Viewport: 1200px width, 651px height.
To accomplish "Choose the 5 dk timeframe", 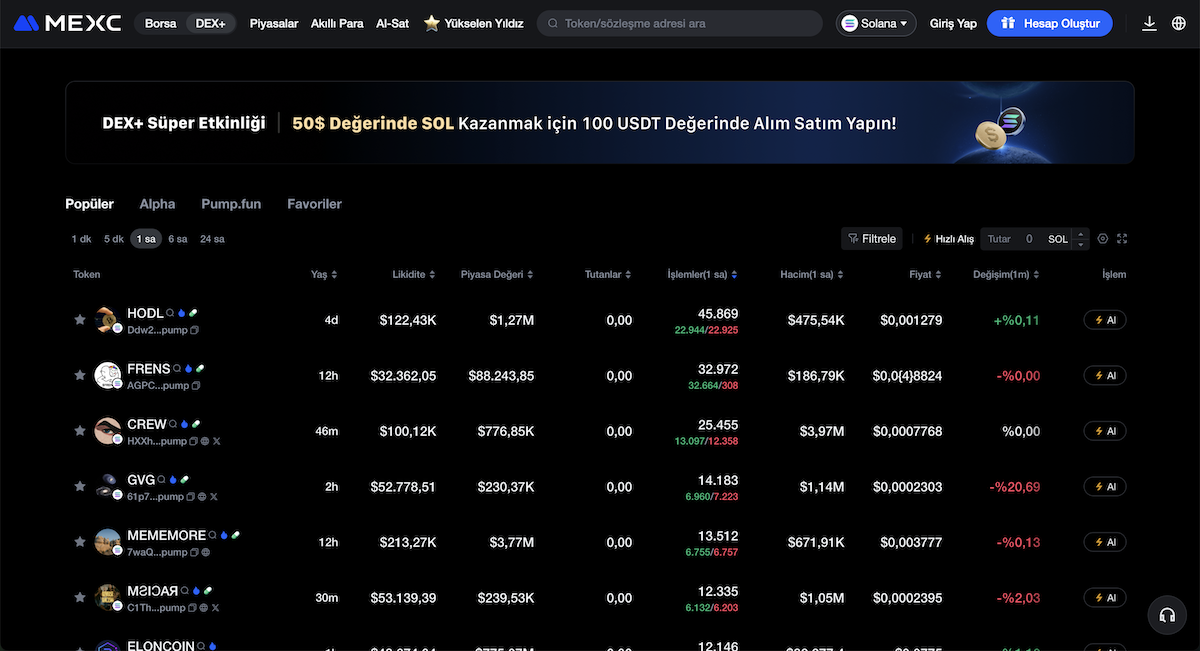I will (x=114, y=239).
